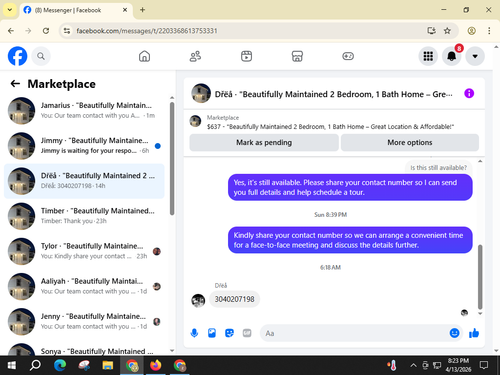Attach a photo using the image icon

point(212,333)
